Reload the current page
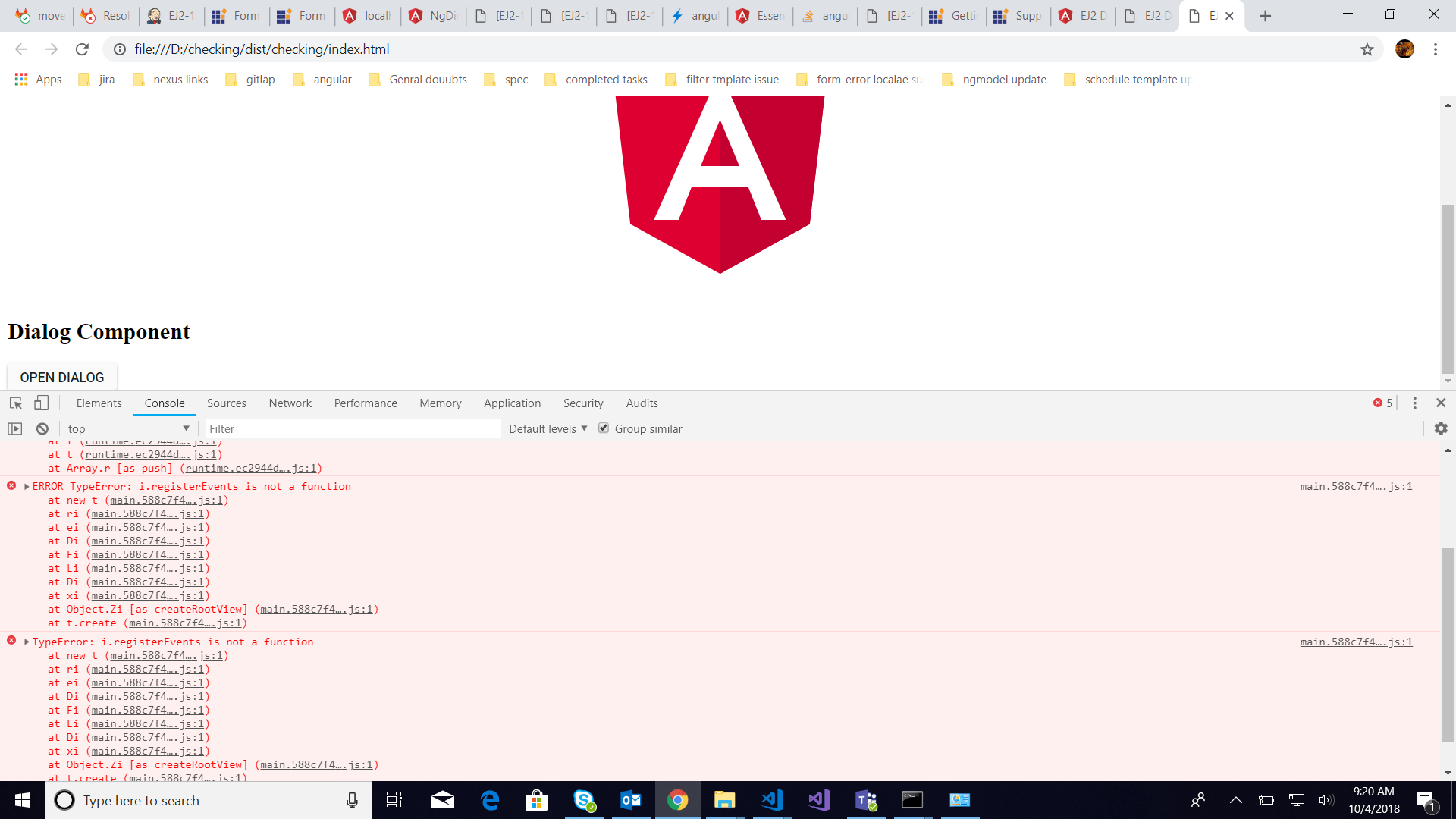Viewport: 1456px width, 819px height. (x=82, y=49)
